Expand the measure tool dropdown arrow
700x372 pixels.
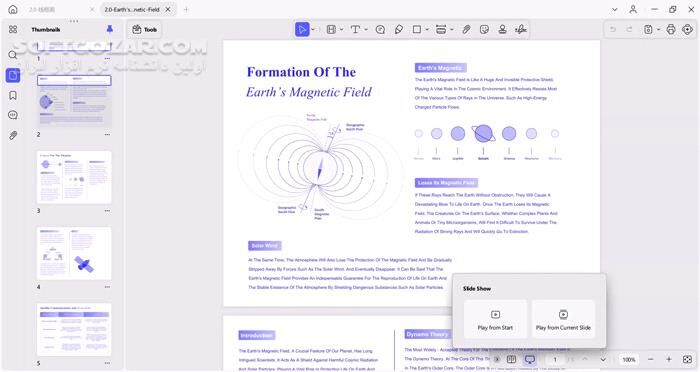(x=452, y=29)
